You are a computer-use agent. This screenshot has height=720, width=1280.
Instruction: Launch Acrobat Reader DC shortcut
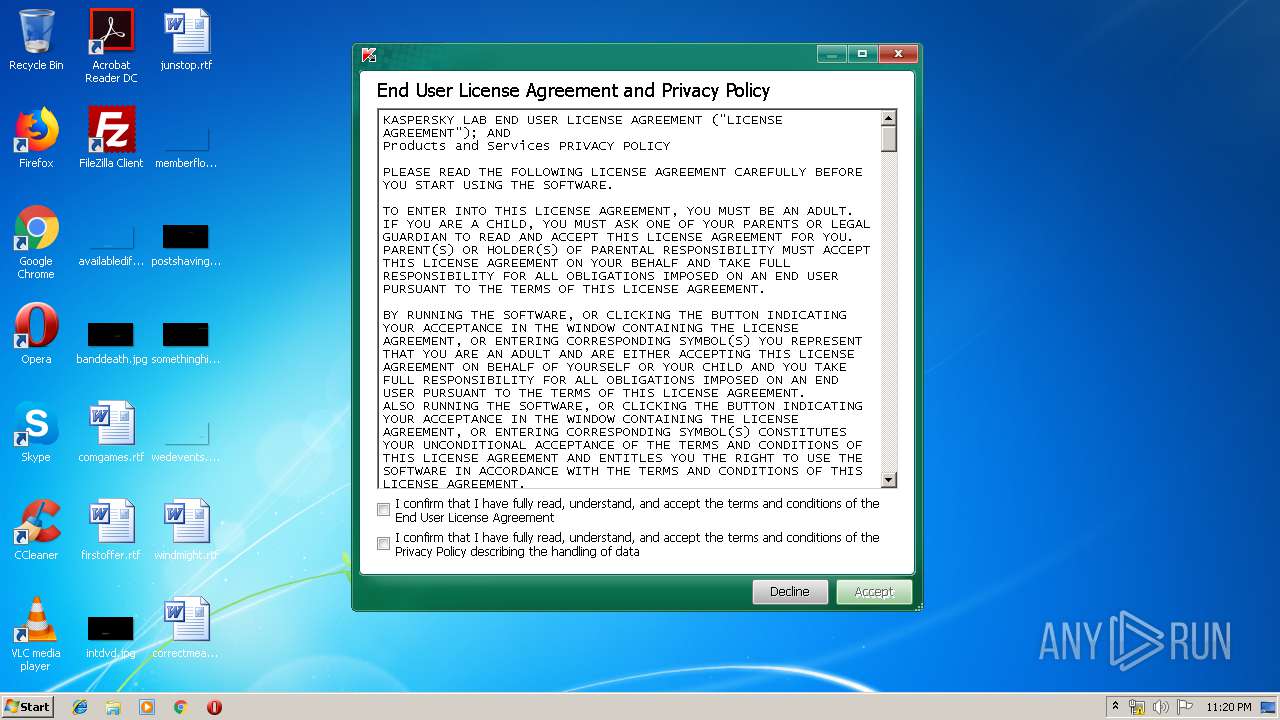[x=111, y=46]
